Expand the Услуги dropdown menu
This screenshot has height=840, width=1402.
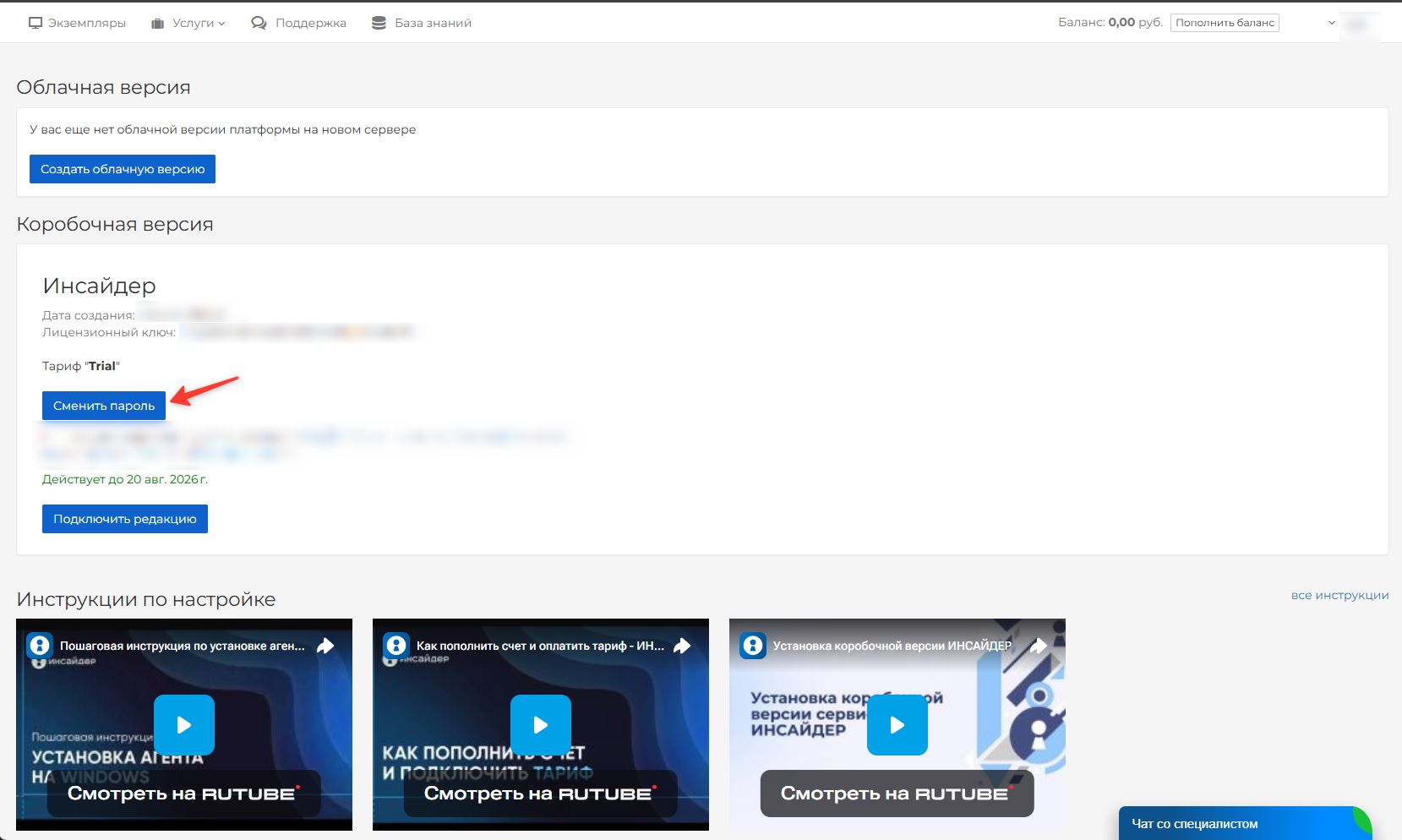[x=188, y=23]
